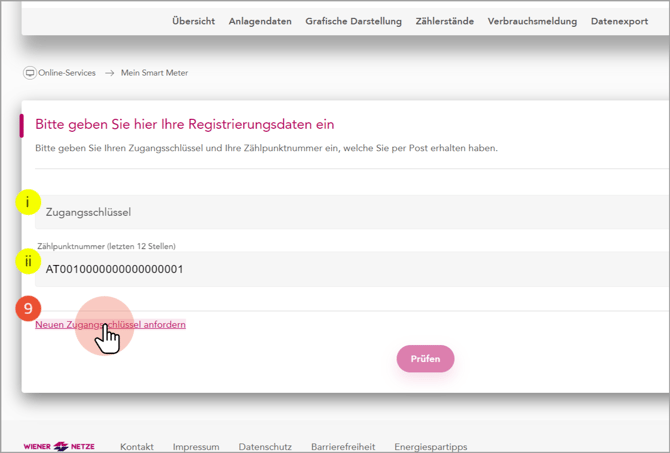670x453 pixels.
Task: Open Verbrauchsmeldung tab
Action: pyautogui.click(x=532, y=21)
